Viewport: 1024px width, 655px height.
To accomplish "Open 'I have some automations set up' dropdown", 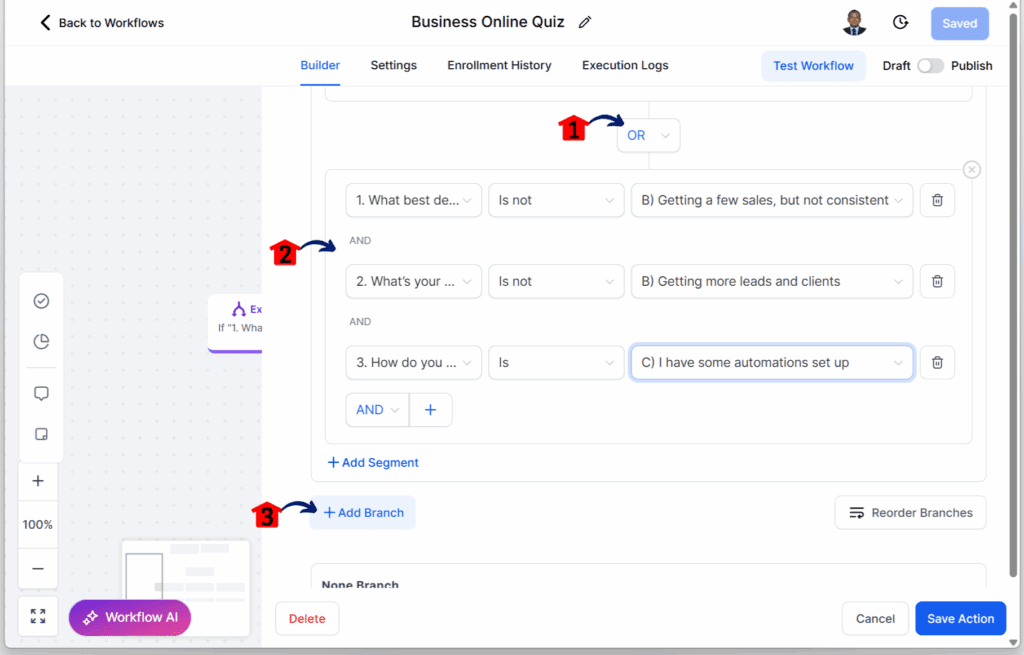I will coord(772,362).
